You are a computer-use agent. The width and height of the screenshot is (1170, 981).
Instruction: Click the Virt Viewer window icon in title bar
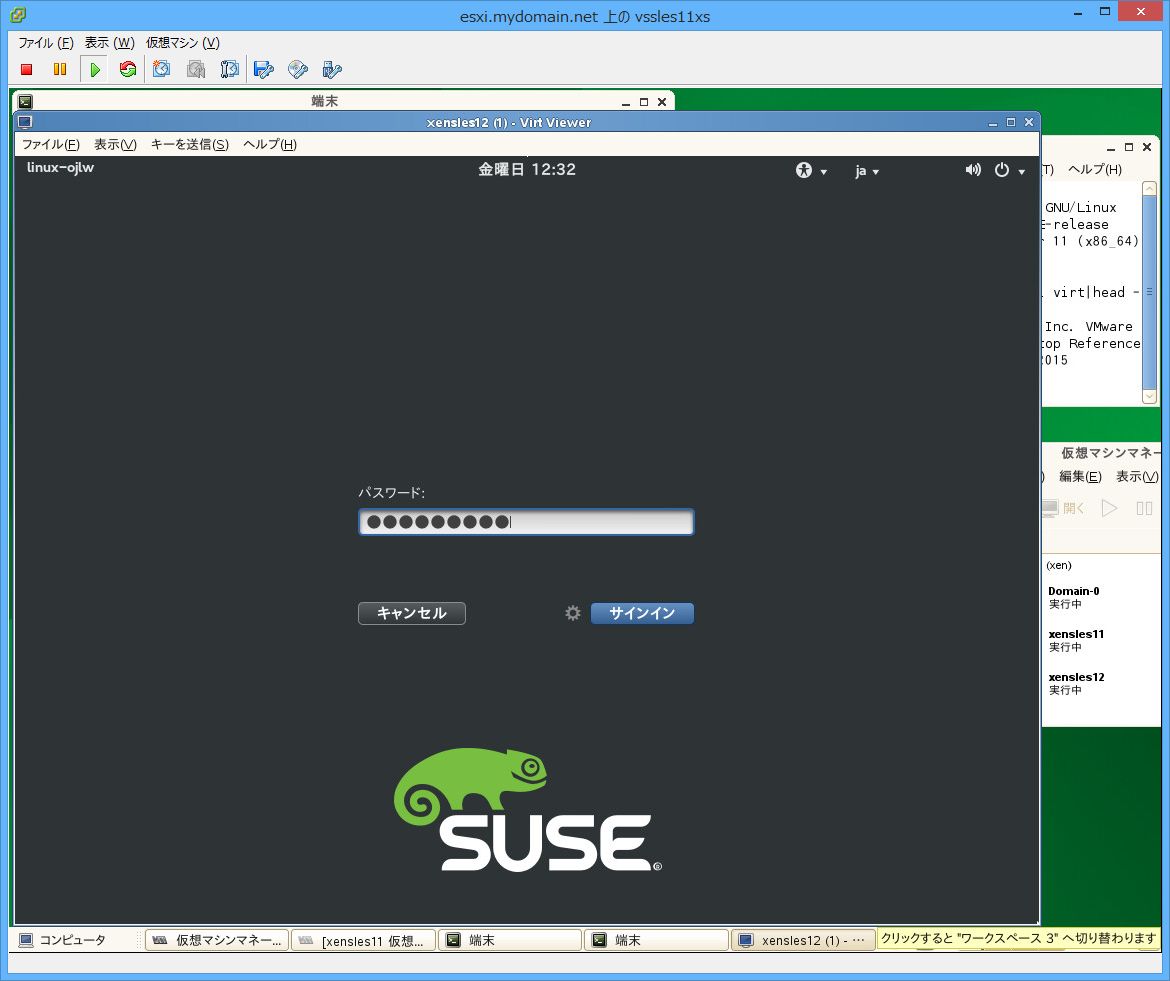tap(25, 122)
